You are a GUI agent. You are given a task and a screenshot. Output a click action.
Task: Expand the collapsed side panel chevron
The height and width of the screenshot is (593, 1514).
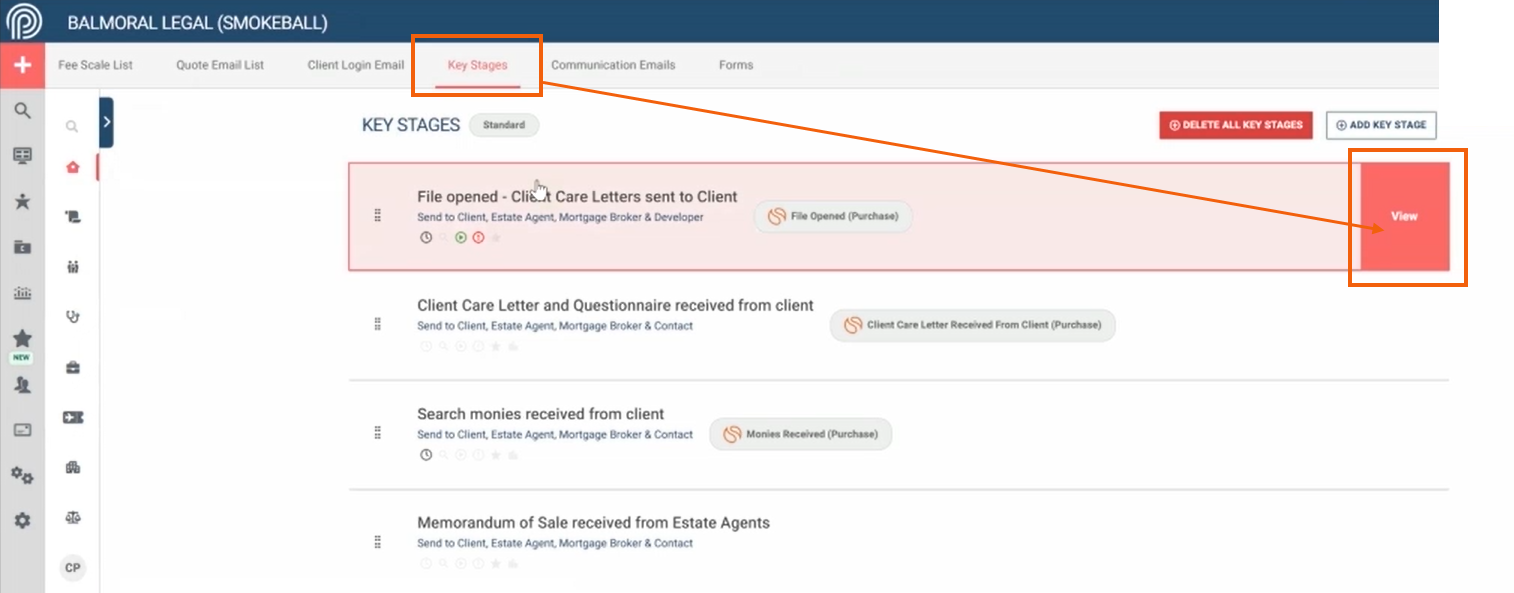tap(106, 122)
